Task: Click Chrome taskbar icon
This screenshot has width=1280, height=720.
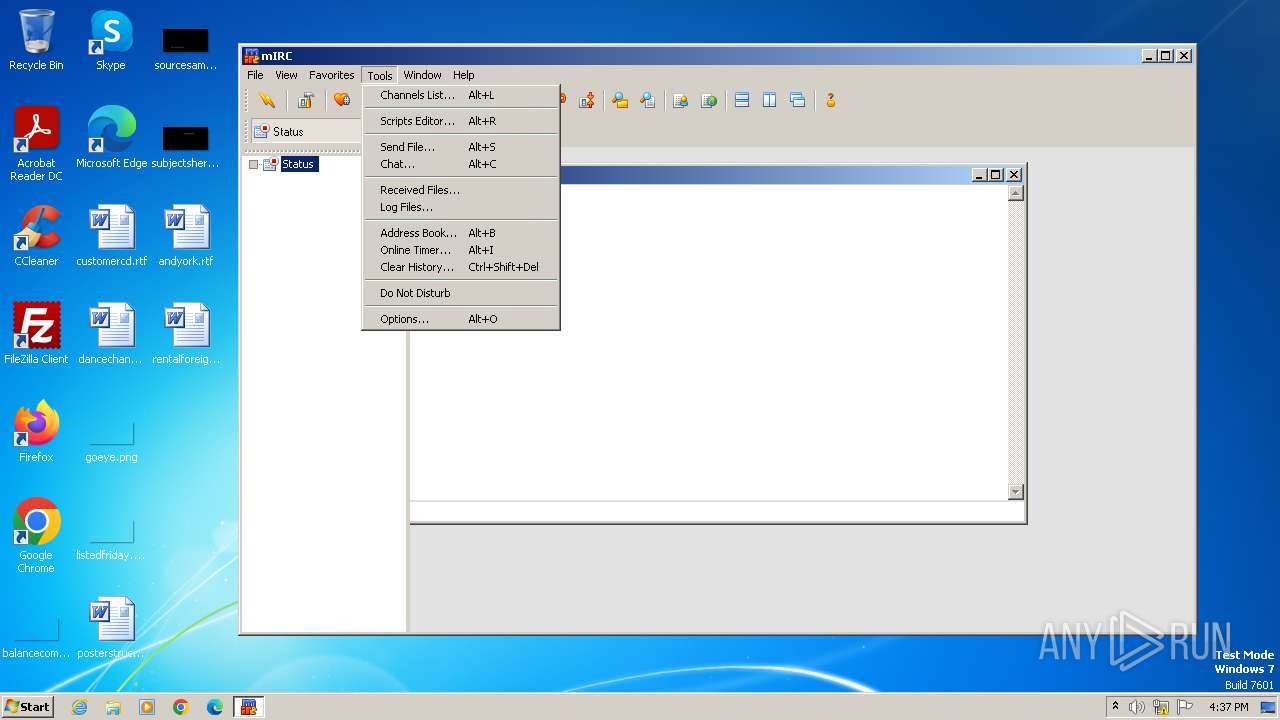Action: click(181, 707)
